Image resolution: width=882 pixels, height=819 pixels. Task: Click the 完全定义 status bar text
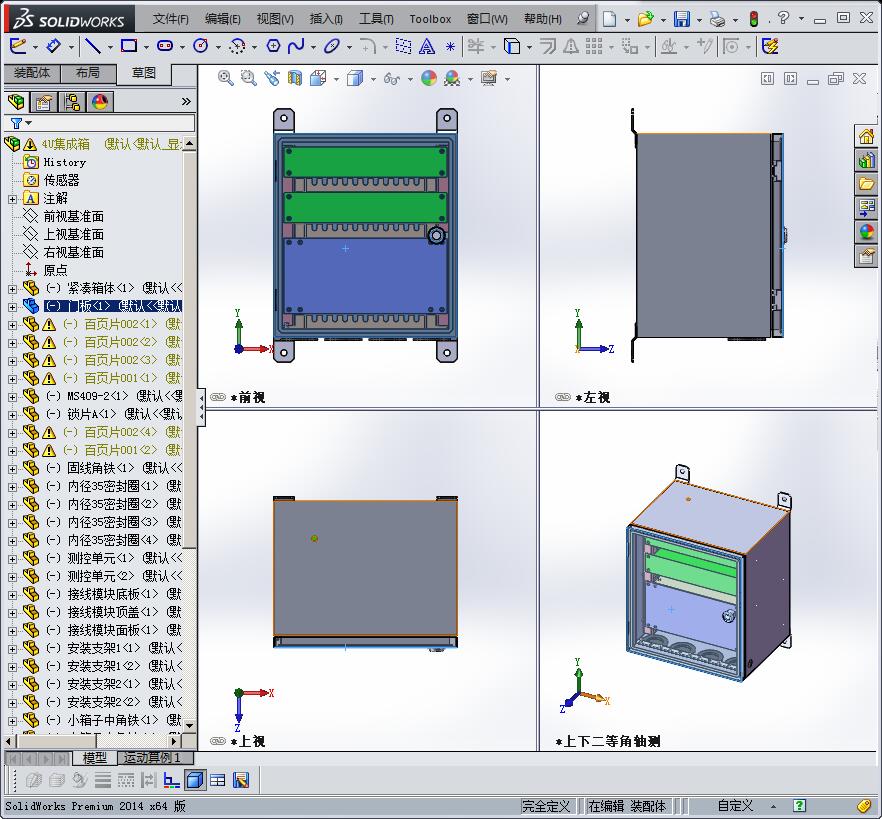click(x=545, y=806)
